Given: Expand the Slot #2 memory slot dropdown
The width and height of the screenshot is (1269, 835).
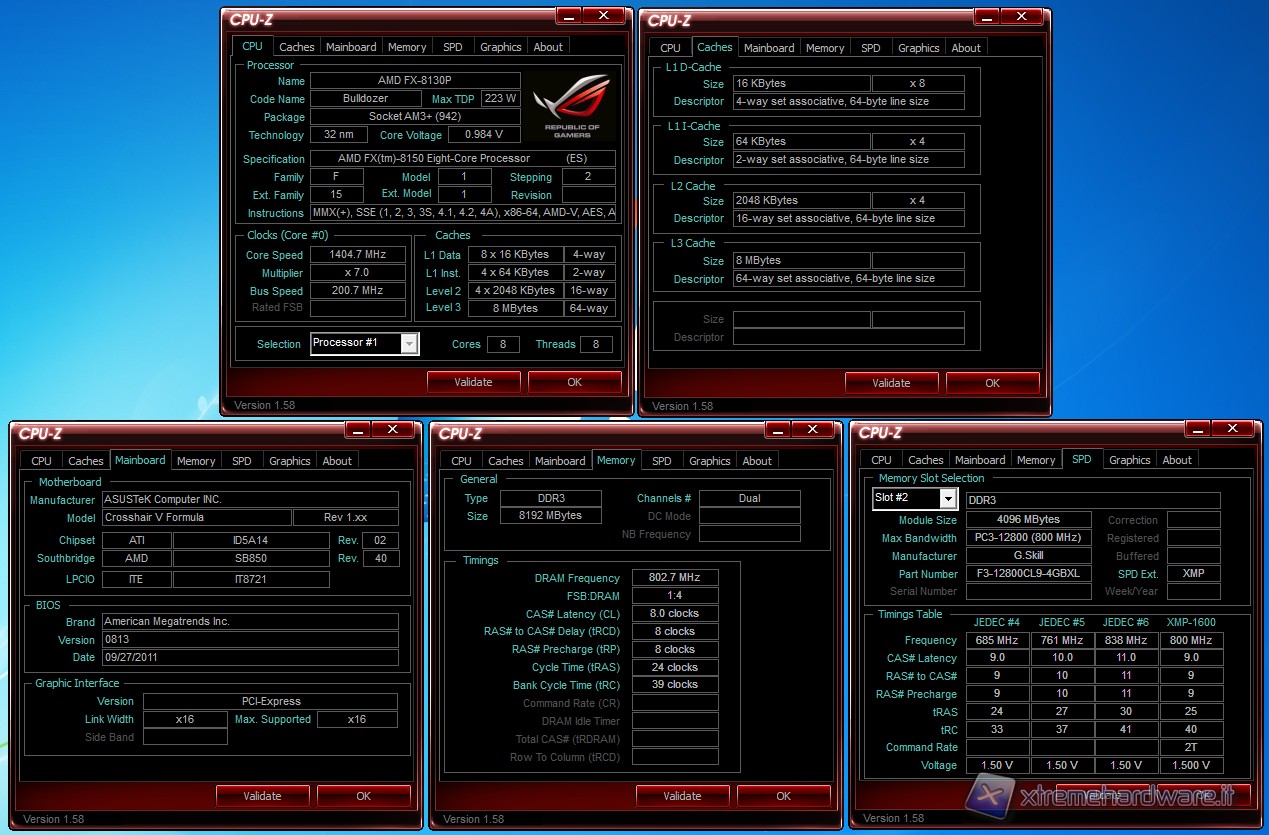Looking at the screenshot, I should (x=947, y=498).
